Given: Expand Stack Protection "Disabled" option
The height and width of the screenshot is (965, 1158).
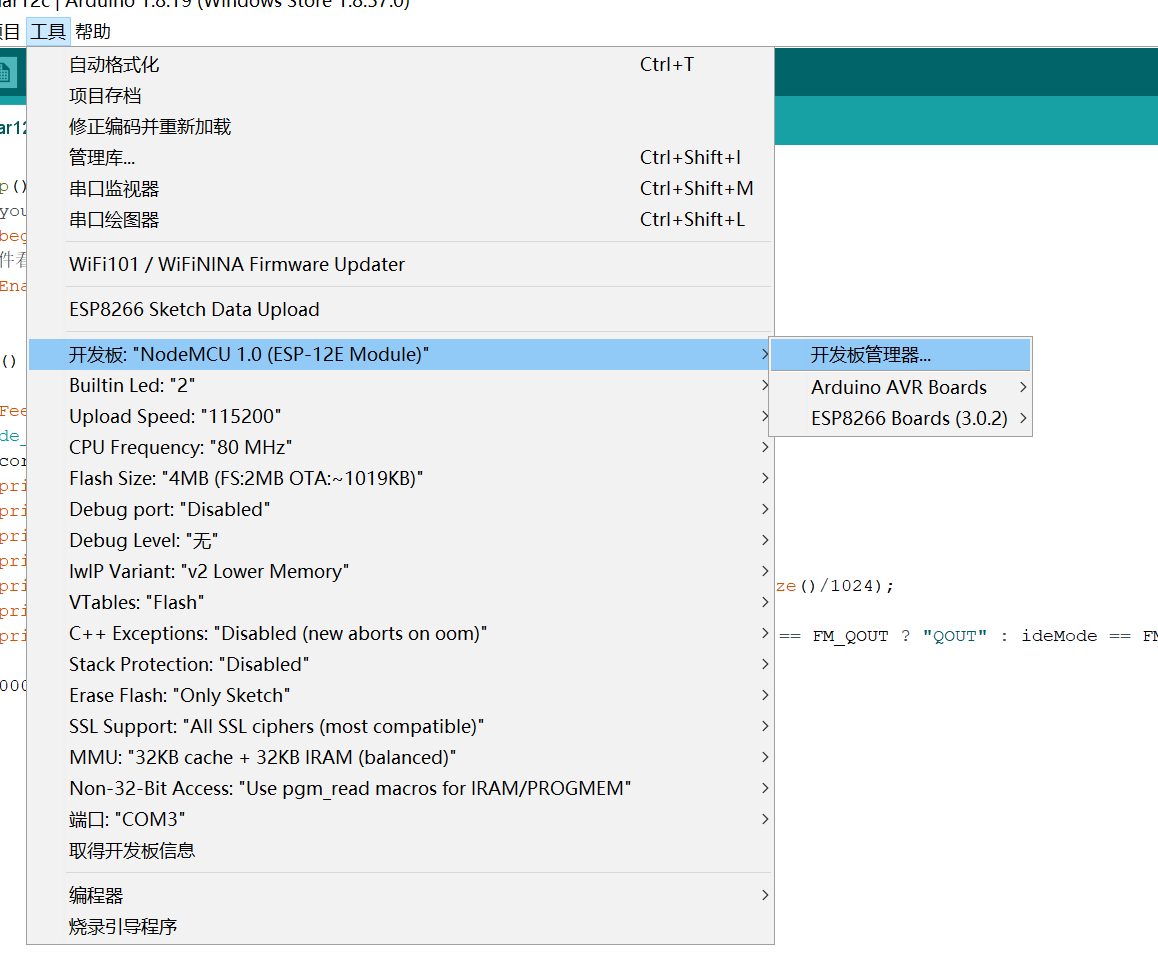Looking at the screenshot, I should [400, 664].
